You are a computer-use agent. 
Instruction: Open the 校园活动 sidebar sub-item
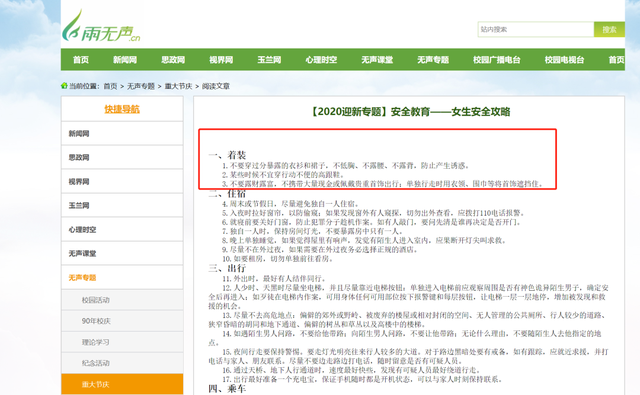122,300
